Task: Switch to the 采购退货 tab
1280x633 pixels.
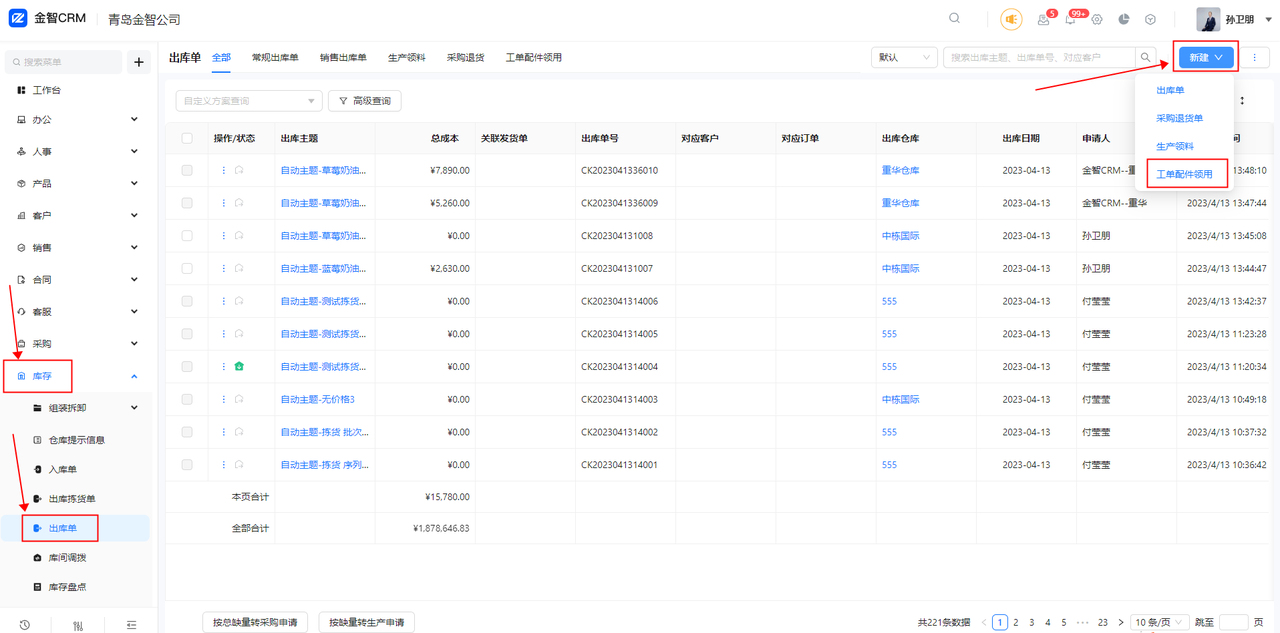Action: click(x=466, y=58)
